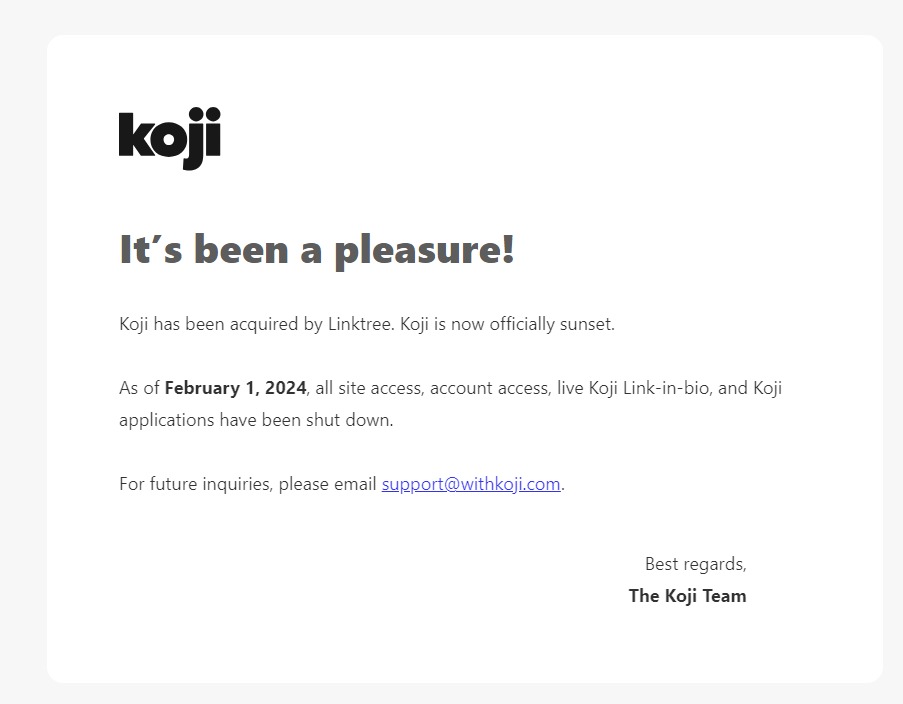Viewport: 903px width, 704px height.
Task: Click the Koji logo
Action: tap(170, 138)
